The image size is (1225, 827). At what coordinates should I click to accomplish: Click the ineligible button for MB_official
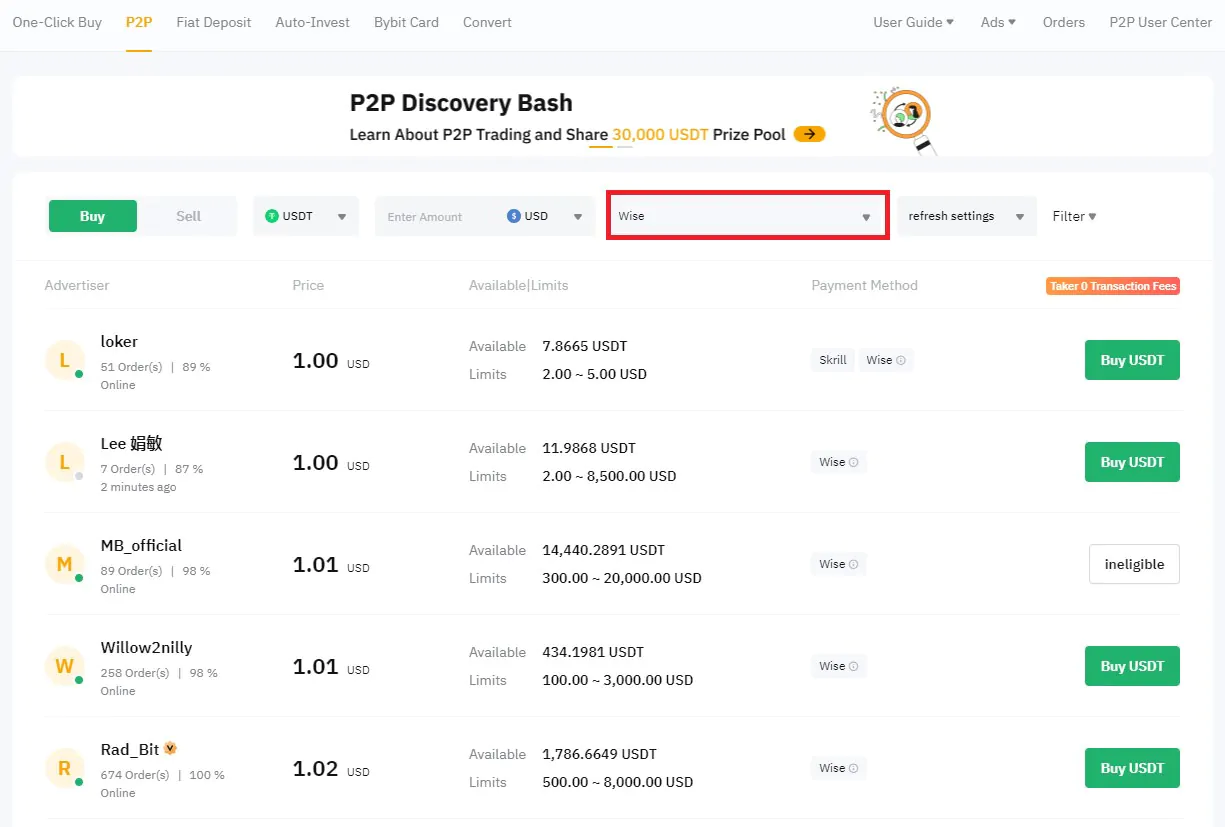[x=1134, y=564]
